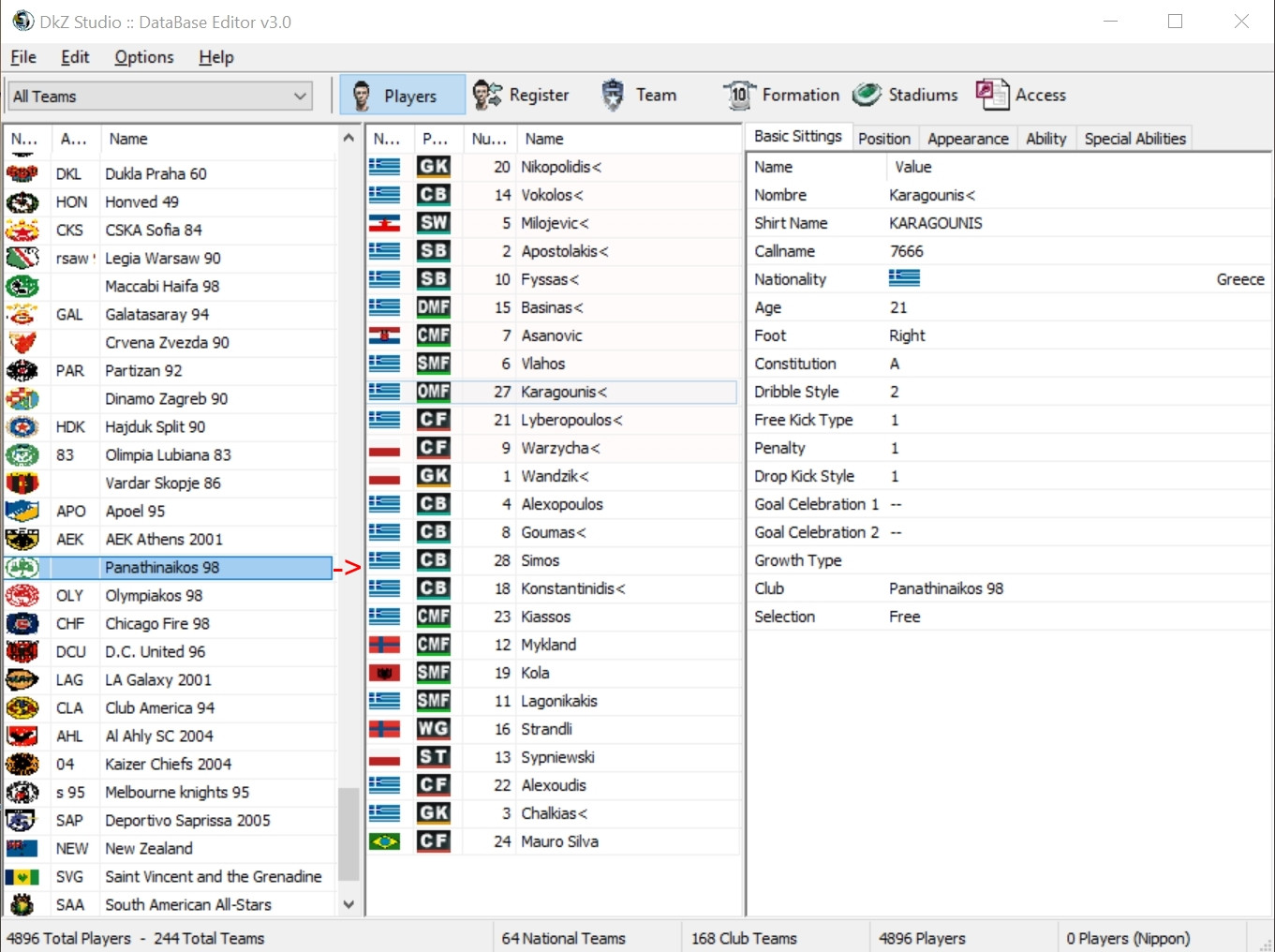The height and width of the screenshot is (952, 1275).
Task: Click the OMF badge beside Karagounis
Action: 434,392
